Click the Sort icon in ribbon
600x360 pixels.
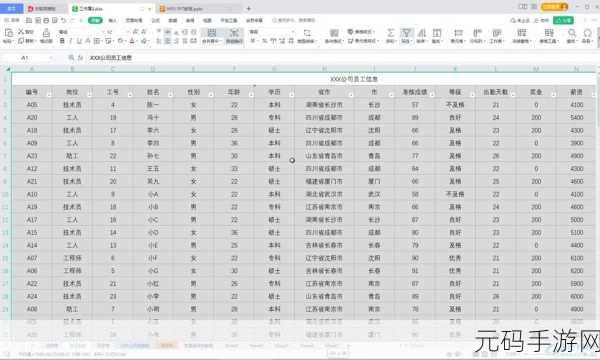click(x=421, y=33)
